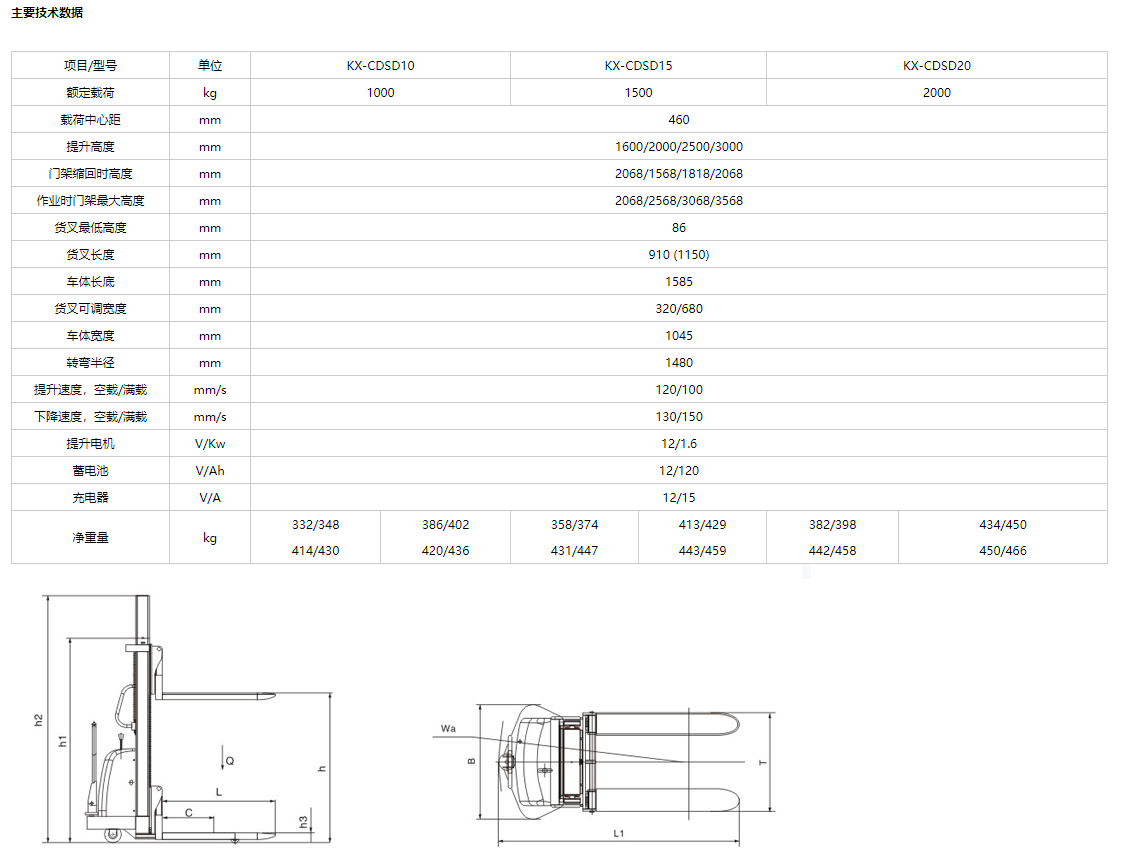Select the 门架缩回时高度 row label
The width and height of the screenshot is (1129, 853).
90,173
